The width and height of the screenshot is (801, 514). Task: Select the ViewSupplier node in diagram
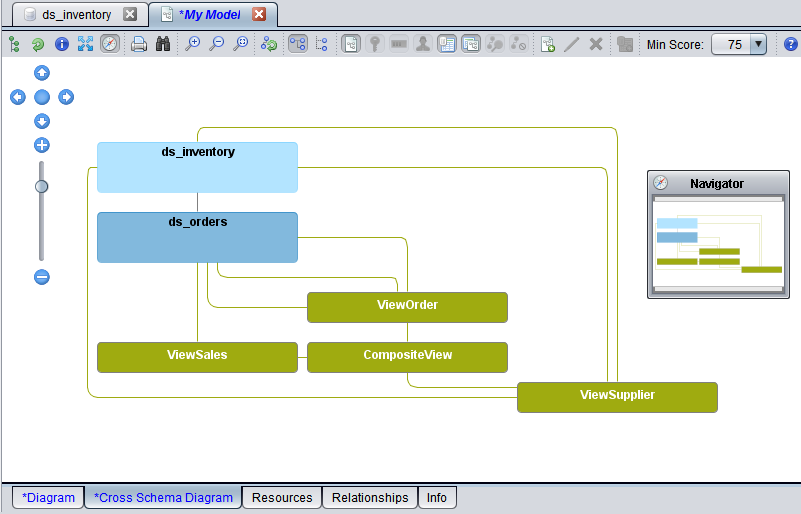pyautogui.click(x=617, y=396)
